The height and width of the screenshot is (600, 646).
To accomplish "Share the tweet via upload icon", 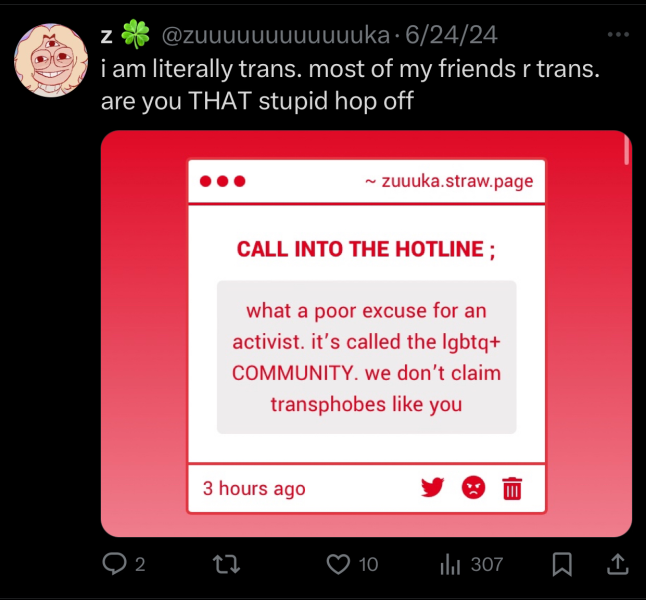I will click(x=618, y=564).
